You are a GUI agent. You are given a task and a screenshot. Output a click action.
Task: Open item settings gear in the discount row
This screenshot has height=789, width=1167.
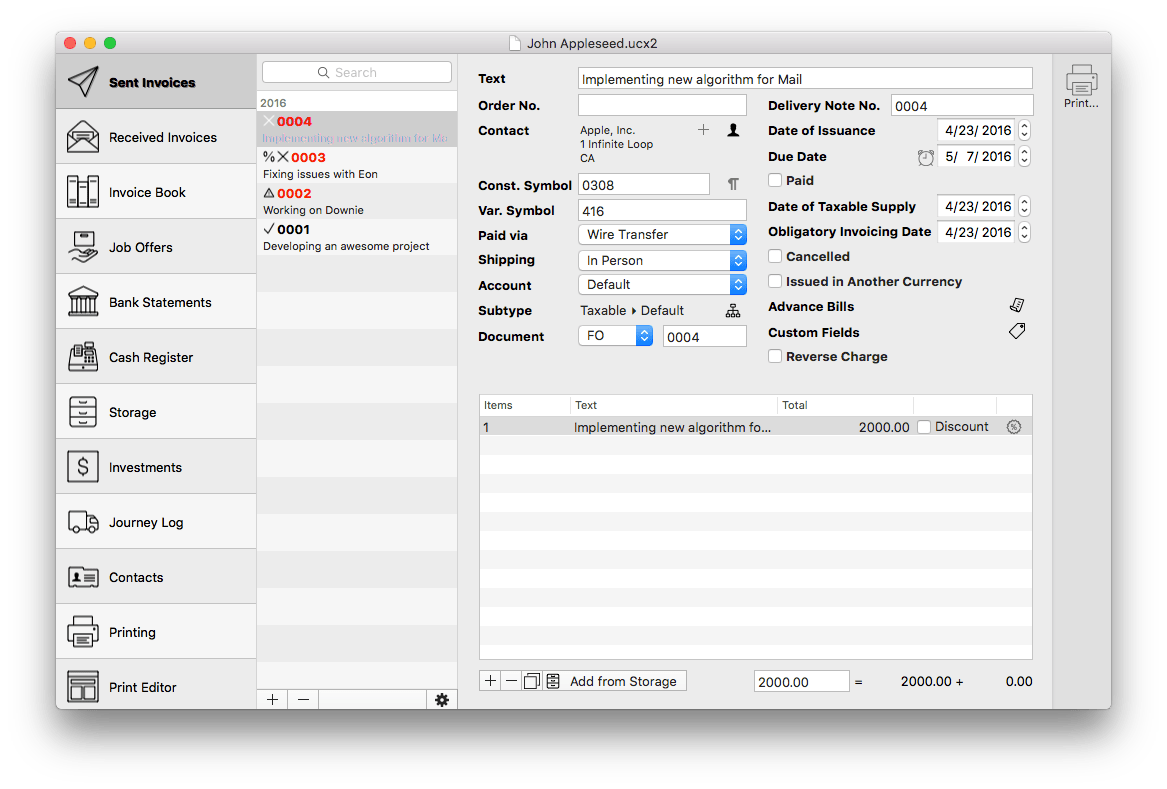pos(1014,426)
